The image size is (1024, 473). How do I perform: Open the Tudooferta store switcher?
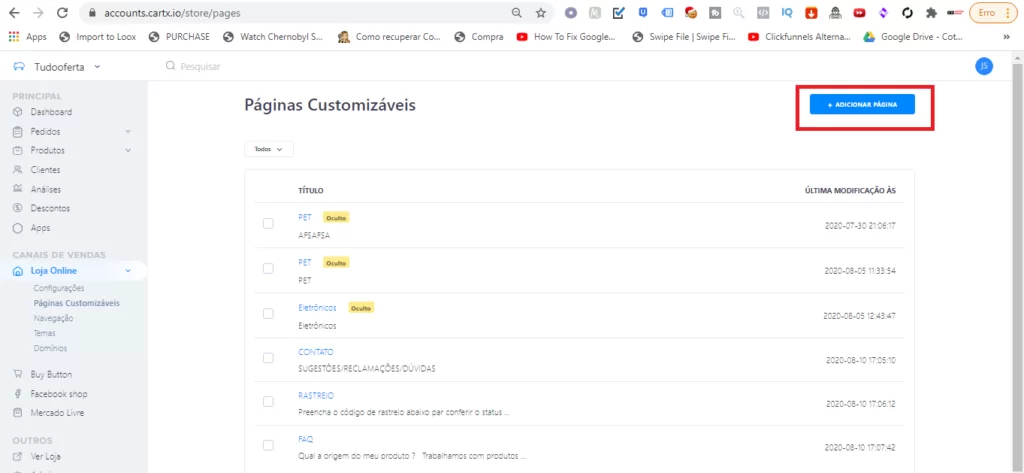pyautogui.click(x=62, y=66)
